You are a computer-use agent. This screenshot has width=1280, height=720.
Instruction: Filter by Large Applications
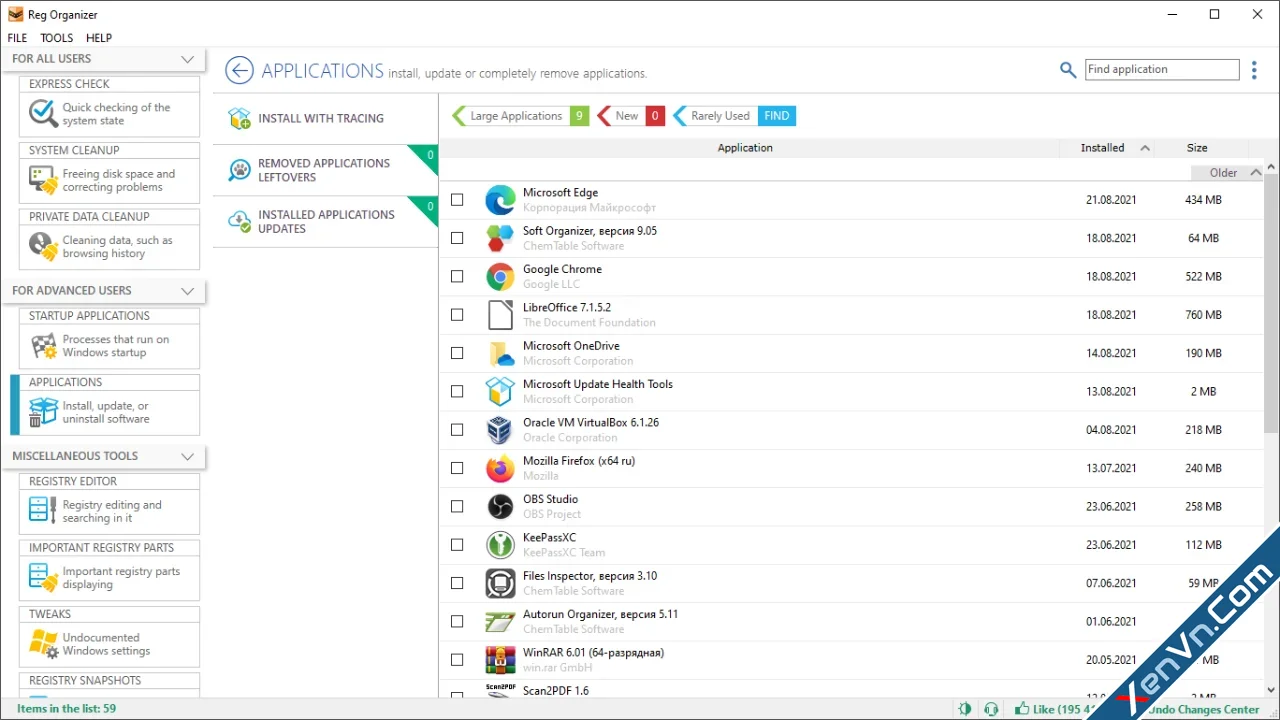(x=520, y=116)
